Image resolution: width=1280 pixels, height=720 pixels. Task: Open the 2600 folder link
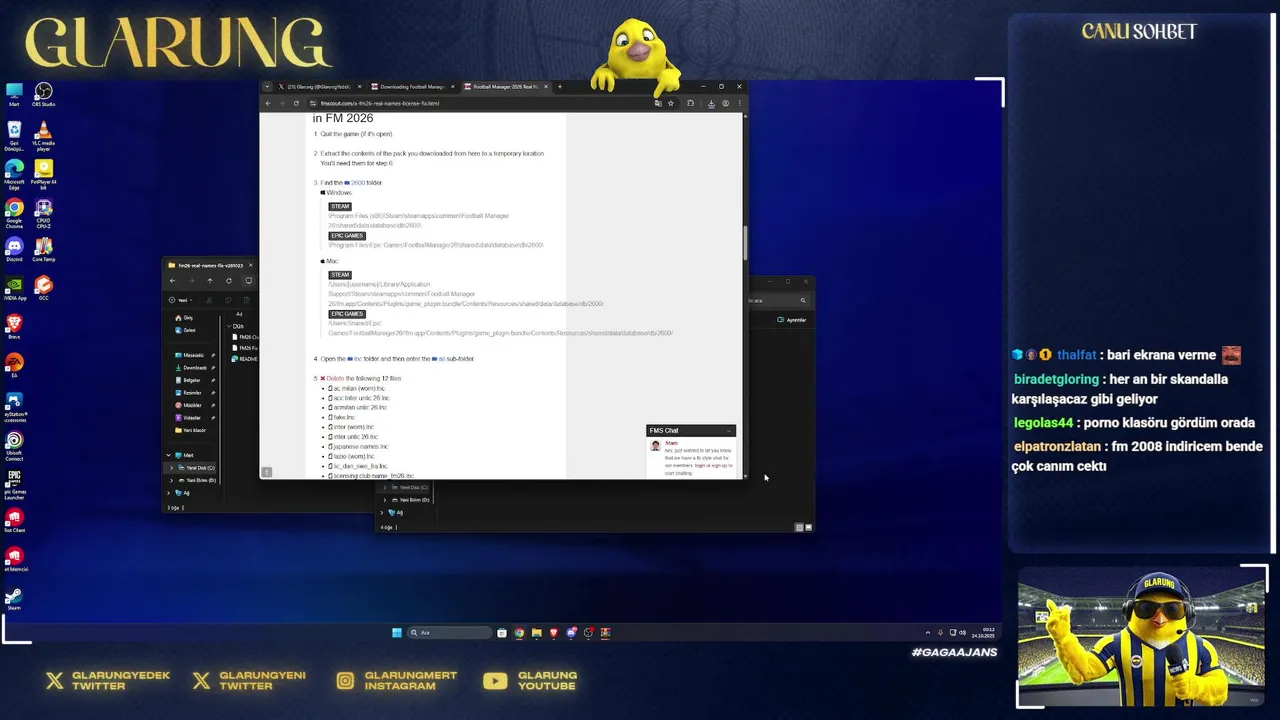tap(354, 183)
